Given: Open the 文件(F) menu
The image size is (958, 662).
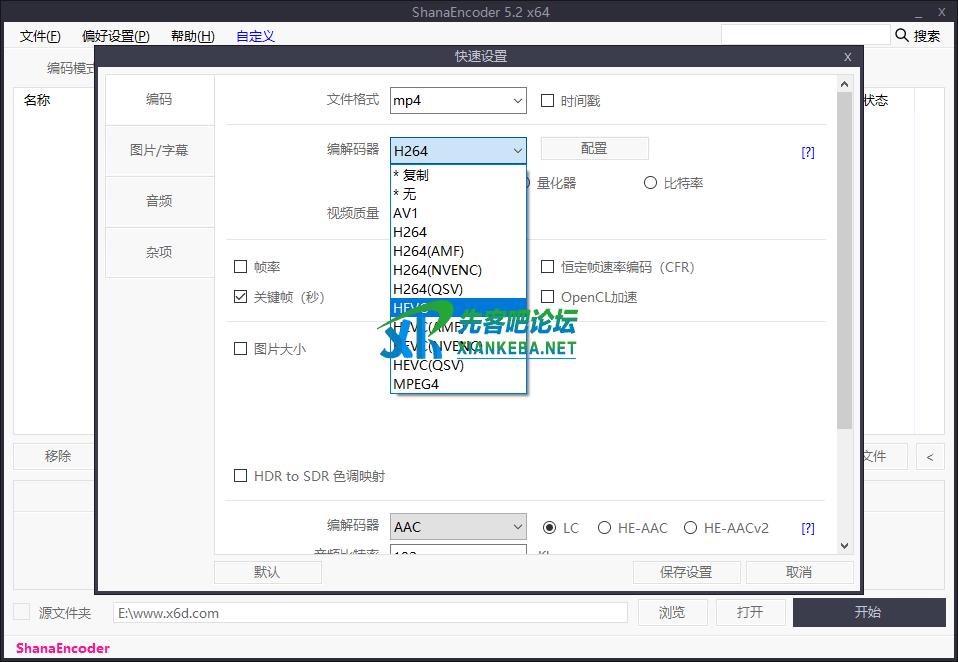Looking at the screenshot, I should pyautogui.click(x=40, y=36).
